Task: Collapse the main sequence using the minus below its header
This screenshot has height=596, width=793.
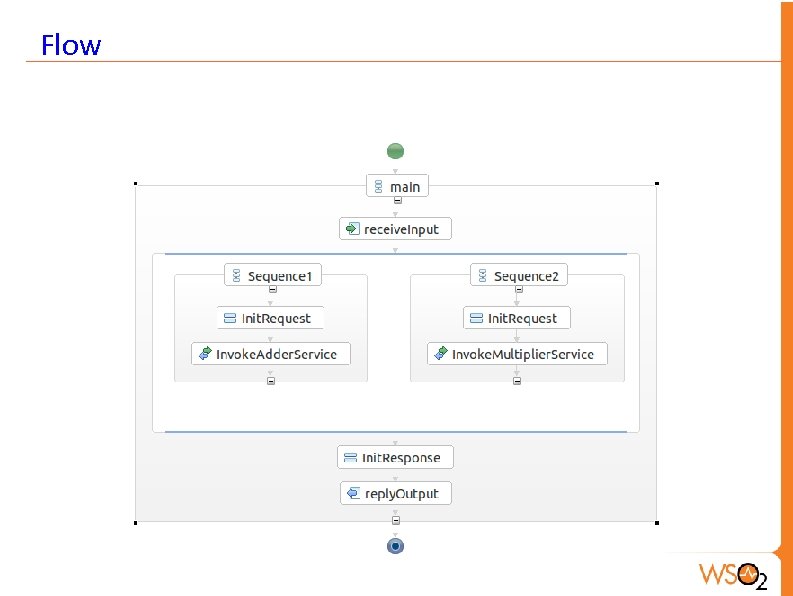Action: point(397,201)
